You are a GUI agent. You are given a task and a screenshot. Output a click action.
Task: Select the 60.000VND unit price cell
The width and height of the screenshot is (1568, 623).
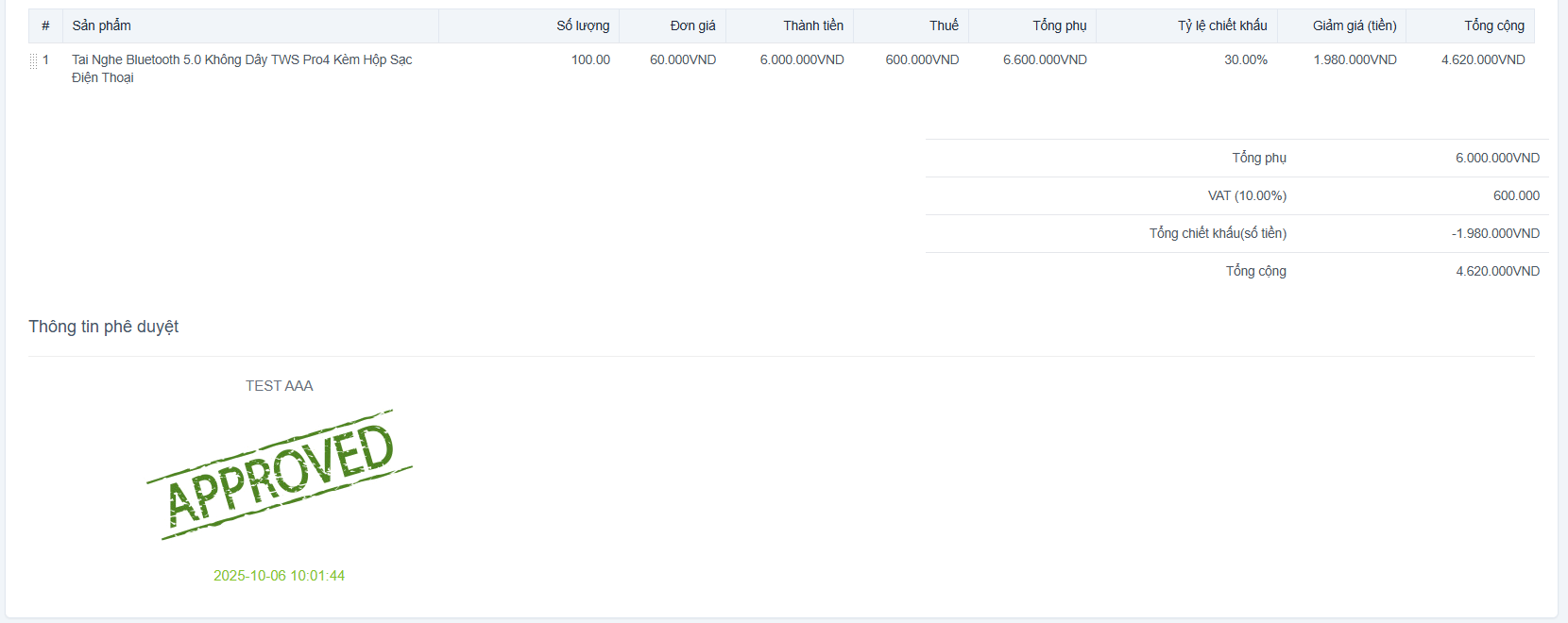(682, 59)
